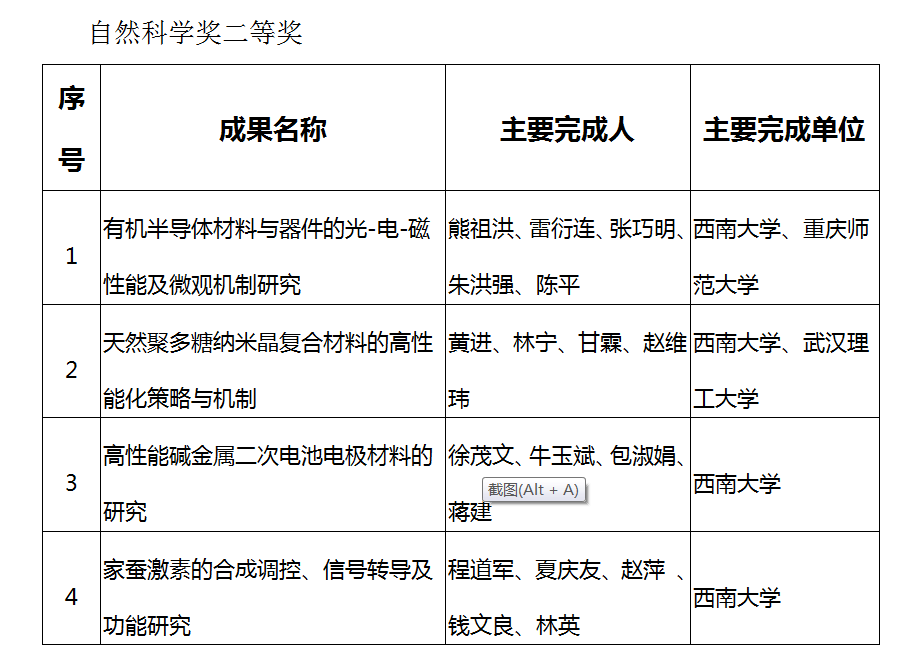The image size is (919, 660).
Task: Select the cell with 黄进、林宁、甘霖
Action: point(566,370)
